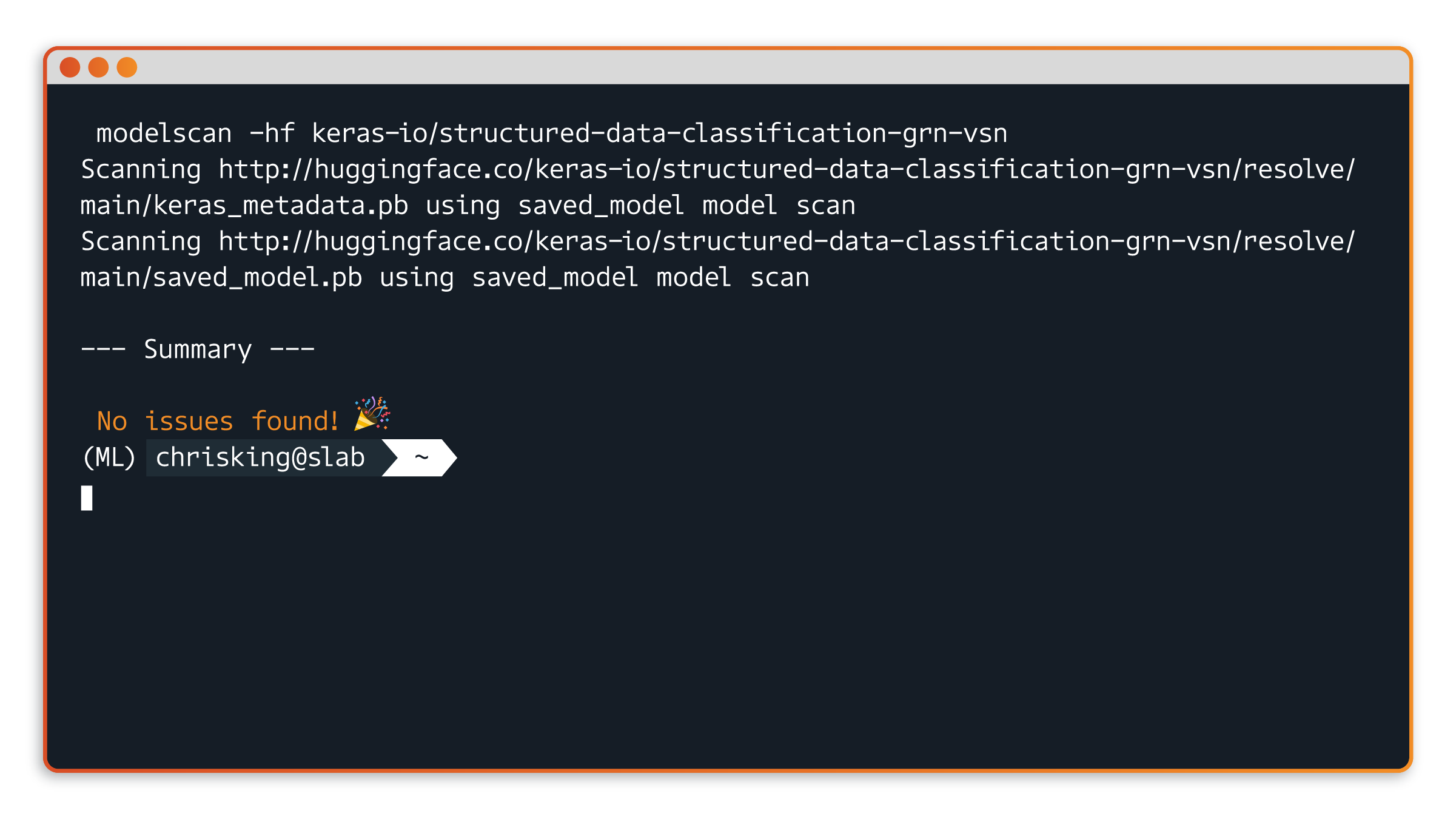Viewport: 1456px width, 819px height.
Task: Open the first huggingface.co scanning URL
Action: (x=786, y=169)
